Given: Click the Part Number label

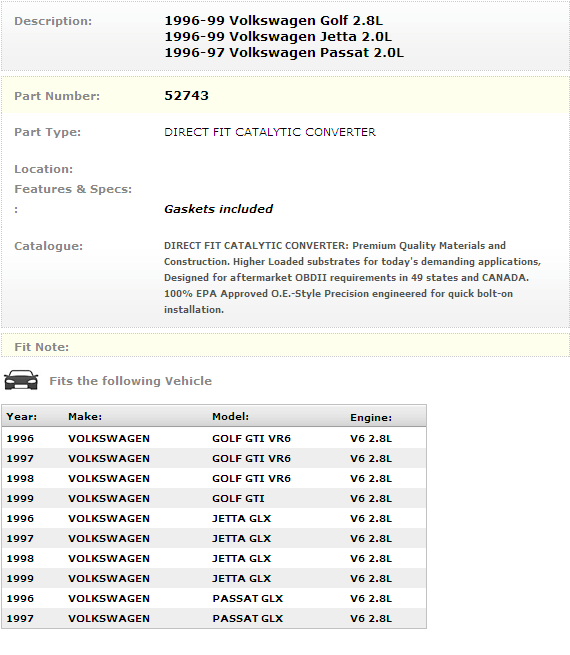Looking at the screenshot, I should click(x=57, y=96).
